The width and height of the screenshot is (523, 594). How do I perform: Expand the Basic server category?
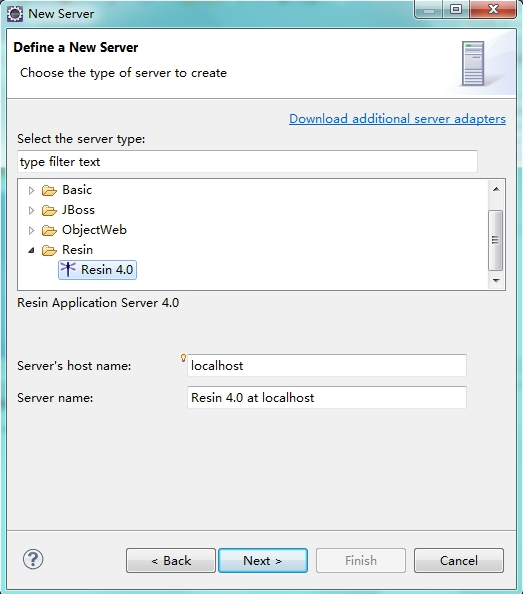click(31, 190)
